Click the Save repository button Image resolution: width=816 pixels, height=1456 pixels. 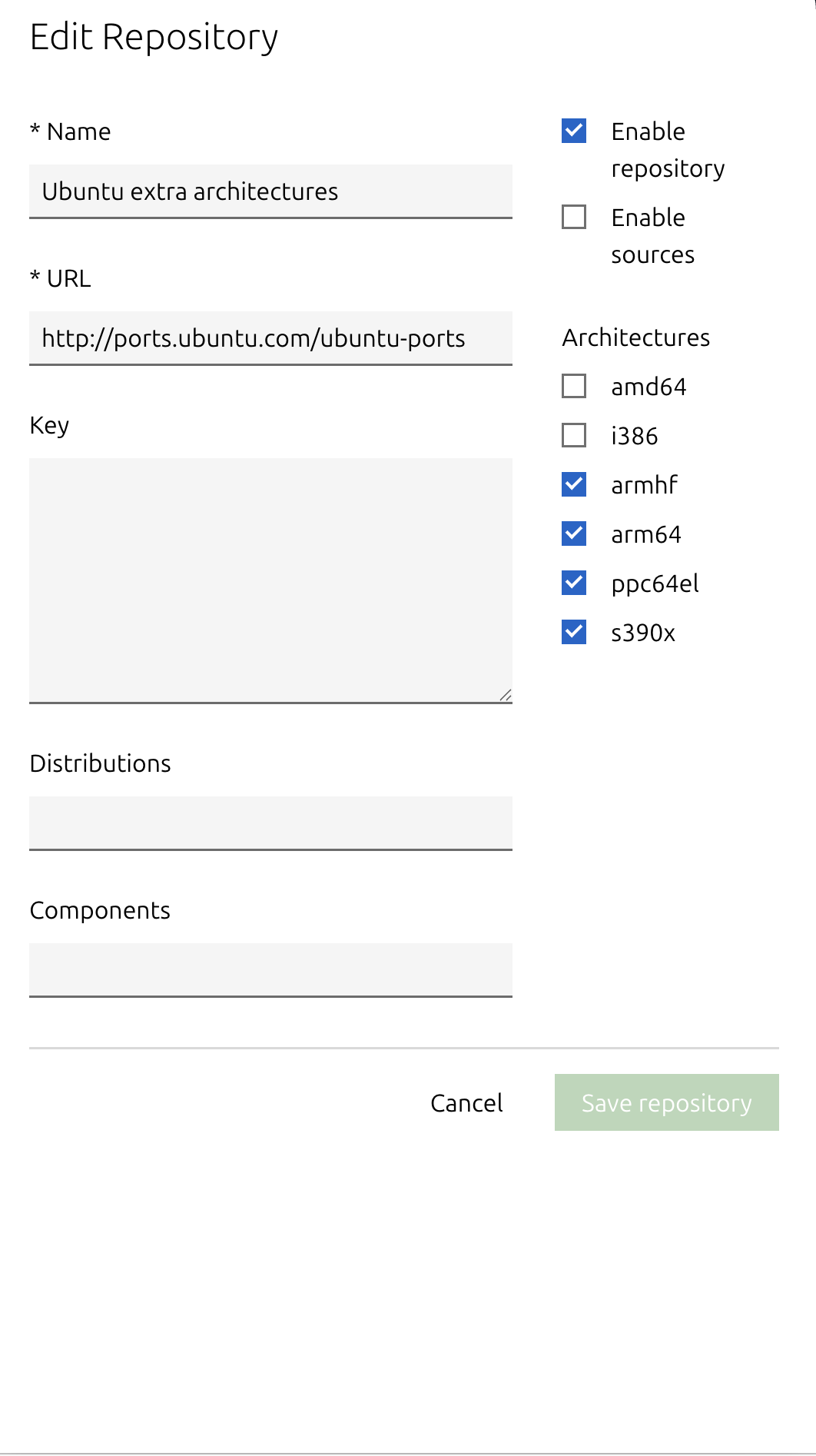pos(666,1102)
